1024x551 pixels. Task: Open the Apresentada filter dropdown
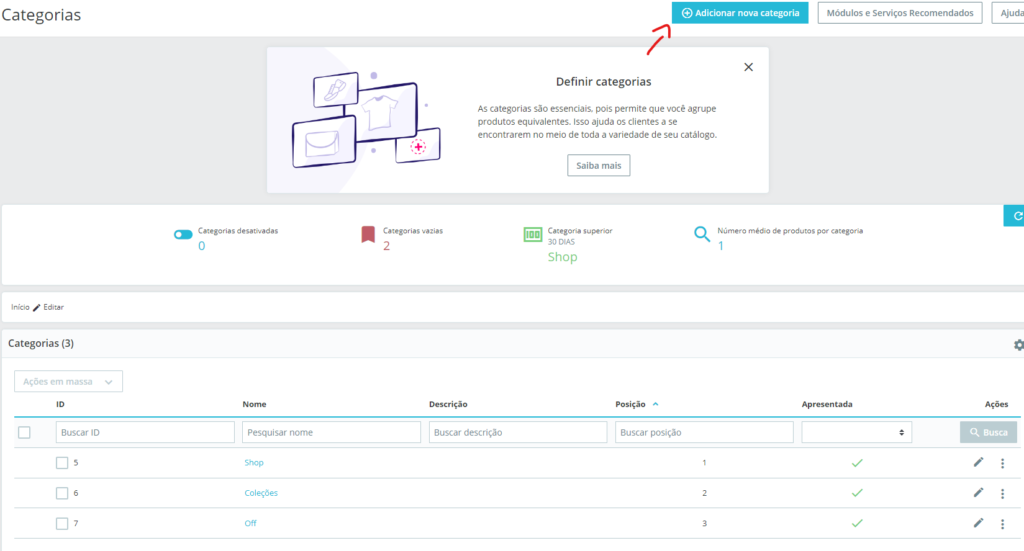pos(857,432)
